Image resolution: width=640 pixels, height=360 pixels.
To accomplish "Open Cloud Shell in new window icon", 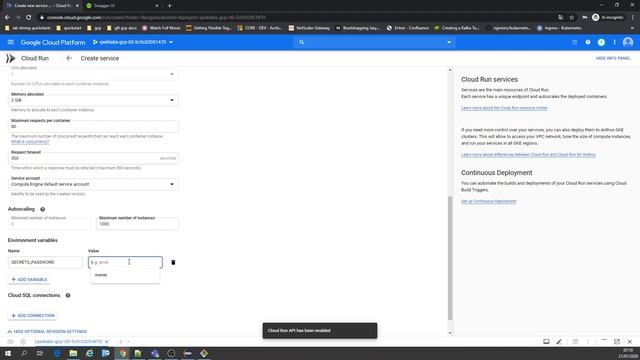I will (617, 342).
